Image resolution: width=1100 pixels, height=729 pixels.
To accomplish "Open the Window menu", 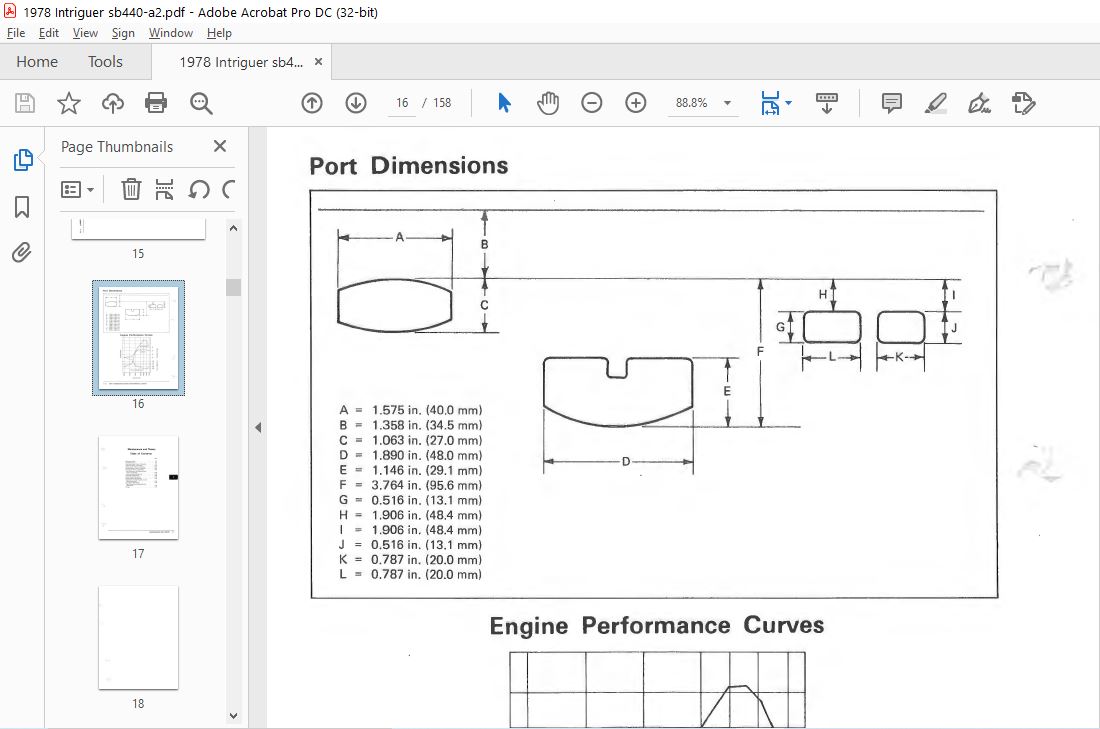I will click(170, 33).
